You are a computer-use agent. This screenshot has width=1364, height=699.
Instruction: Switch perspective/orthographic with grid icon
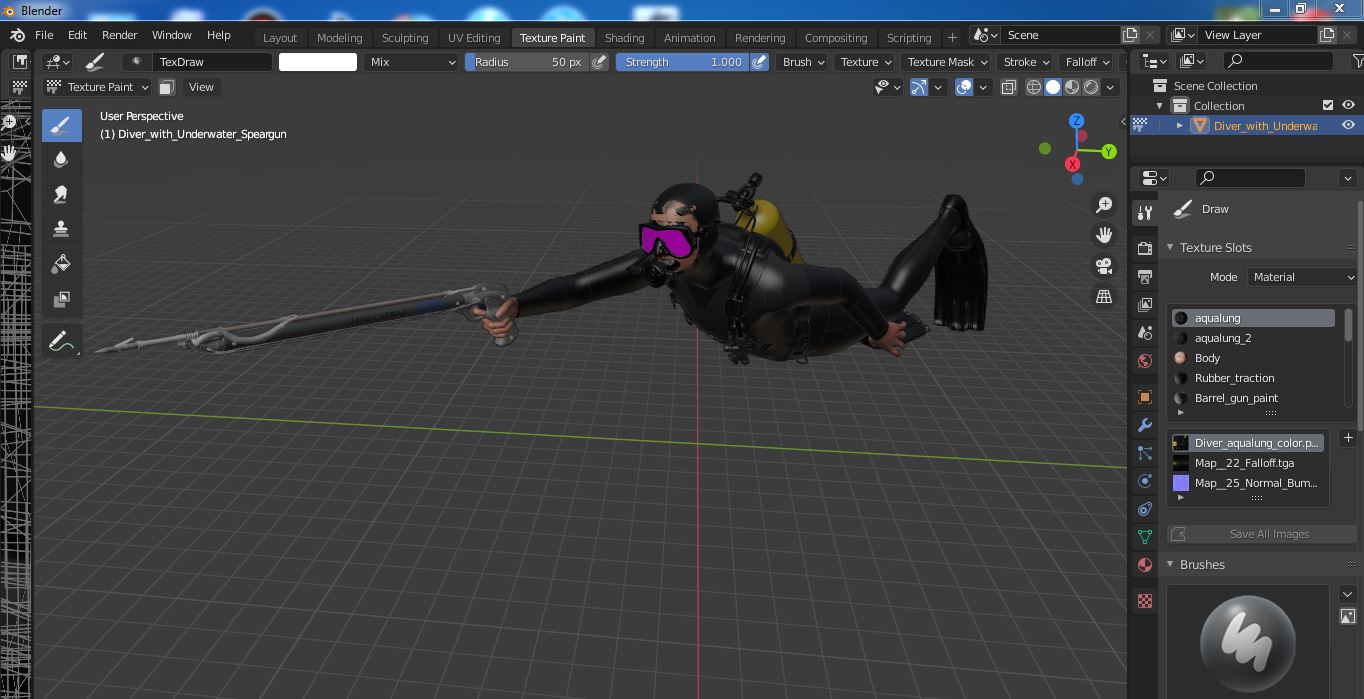[x=1104, y=296]
